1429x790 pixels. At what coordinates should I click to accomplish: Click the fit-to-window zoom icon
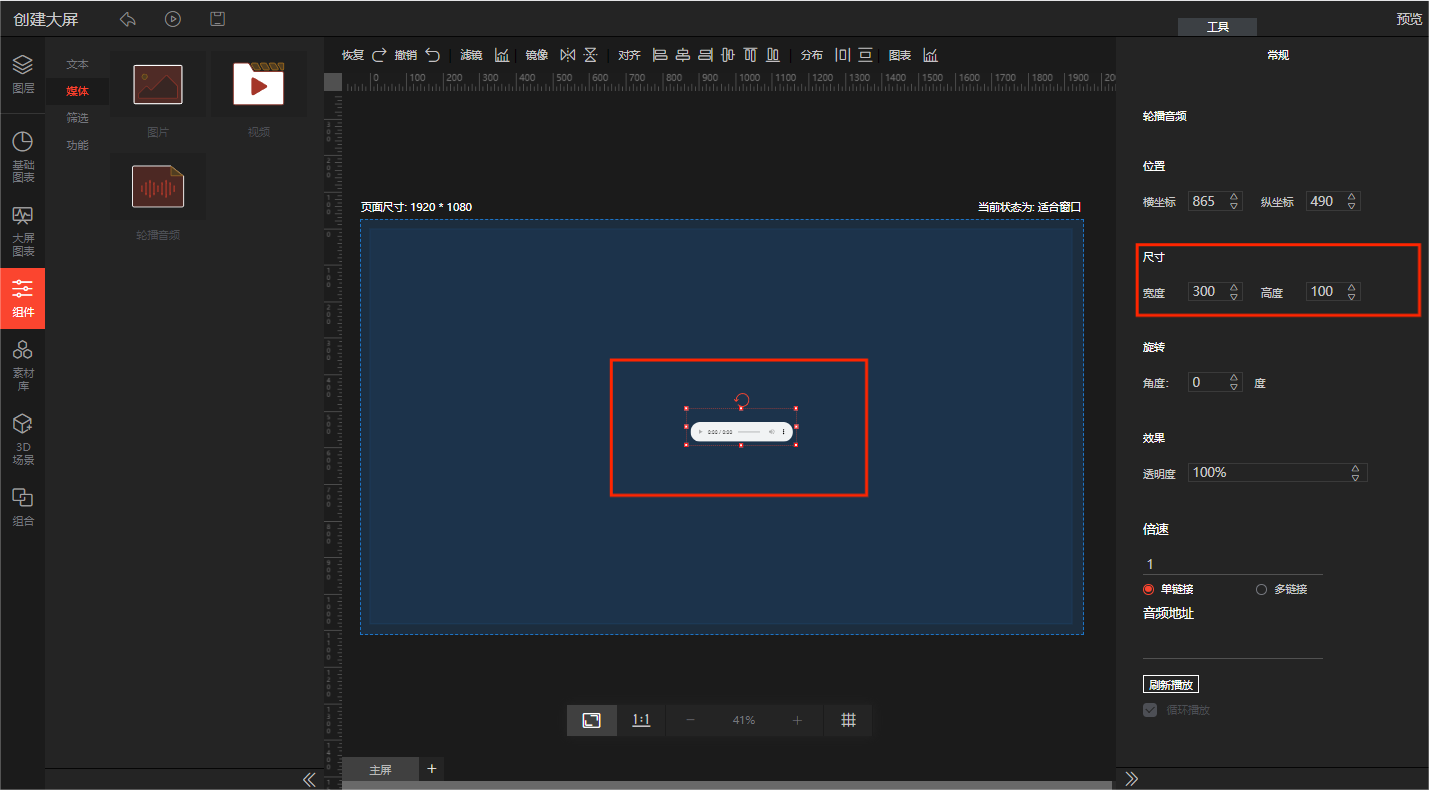point(592,720)
